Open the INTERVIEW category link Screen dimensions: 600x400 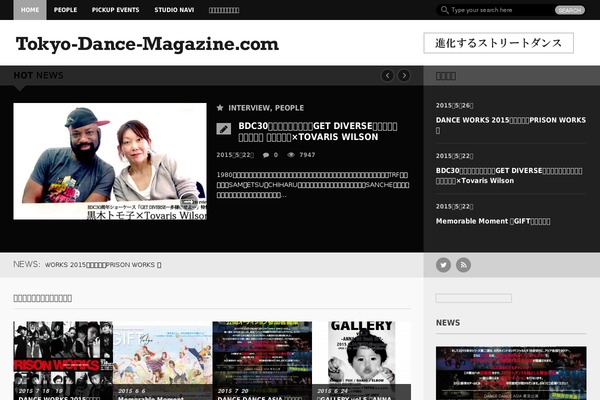249,108
